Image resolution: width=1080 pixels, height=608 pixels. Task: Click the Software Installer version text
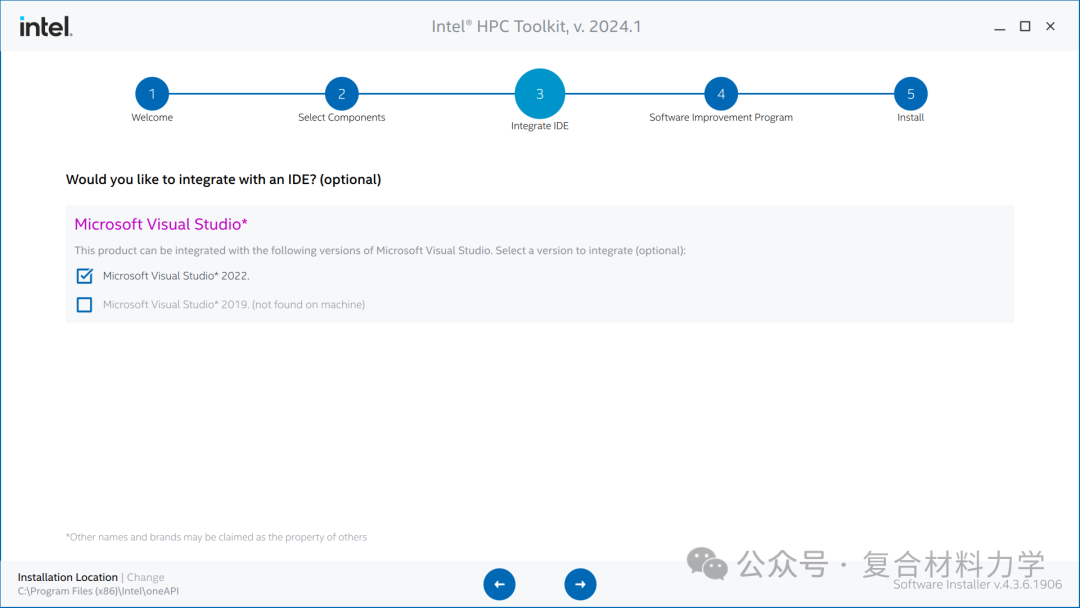point(977,585)
